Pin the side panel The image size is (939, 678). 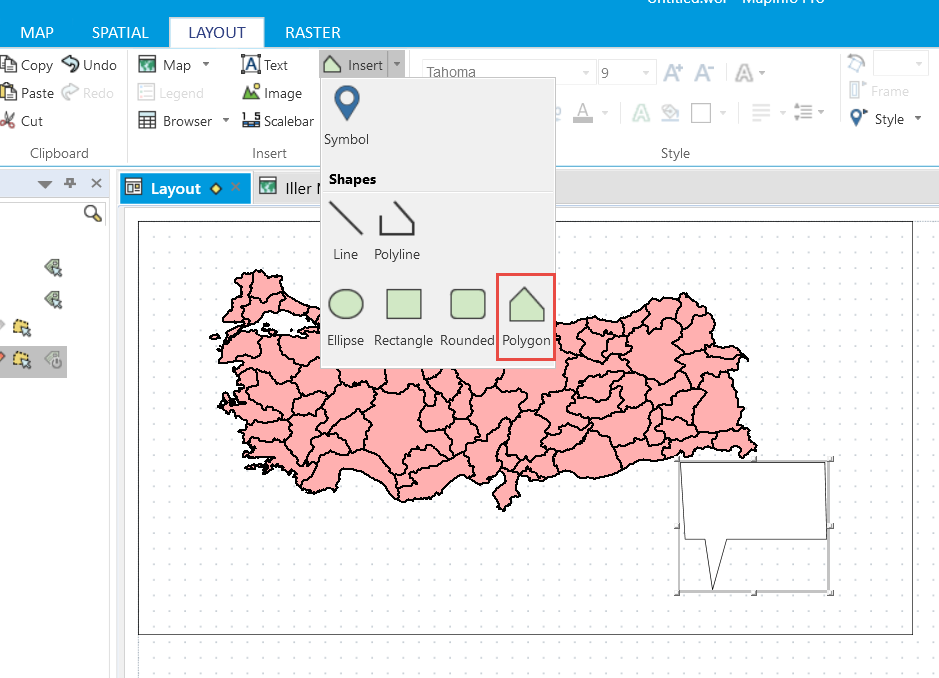point(70,183)
